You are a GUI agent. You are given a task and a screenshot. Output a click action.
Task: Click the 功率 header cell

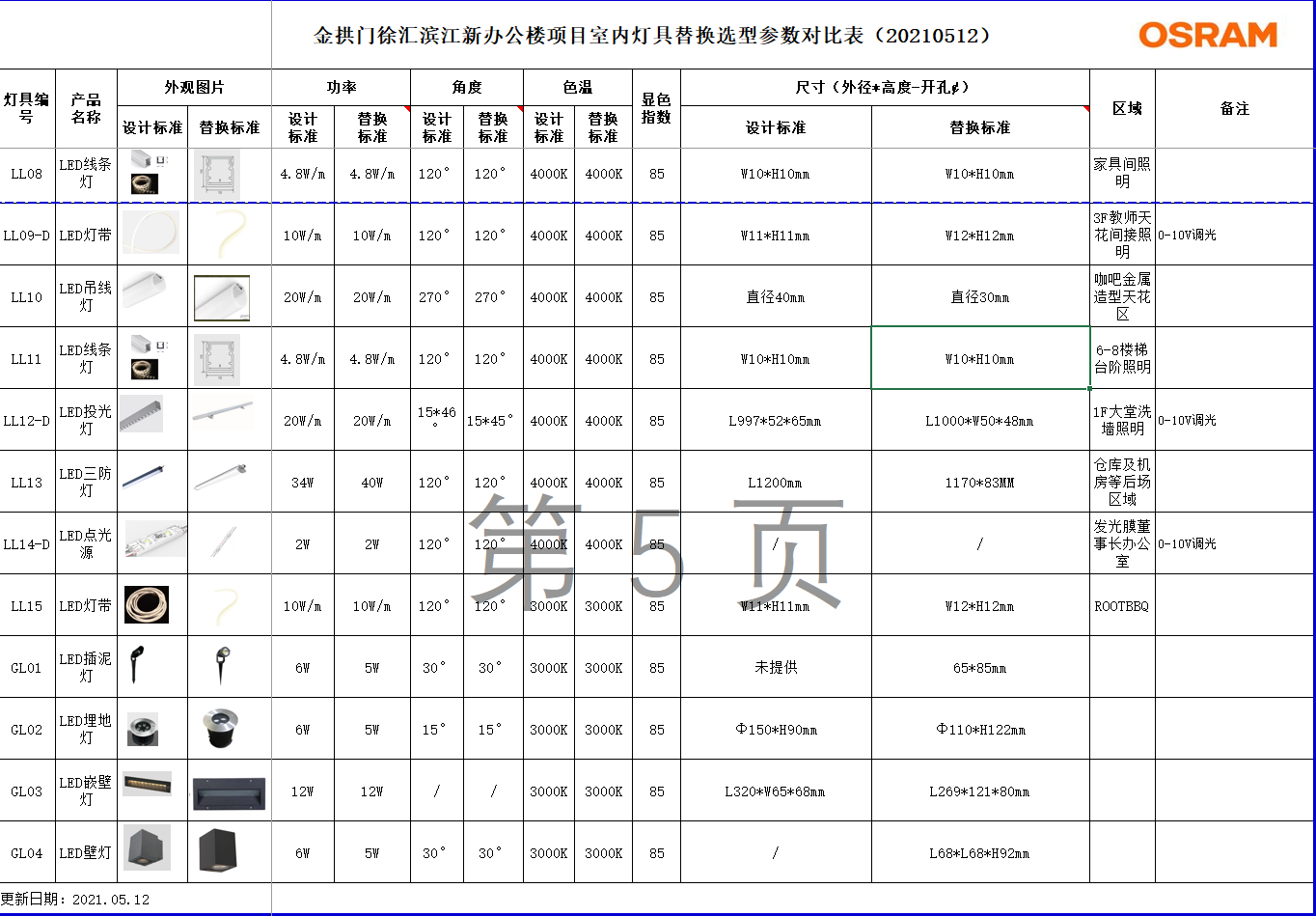(342, 87)
